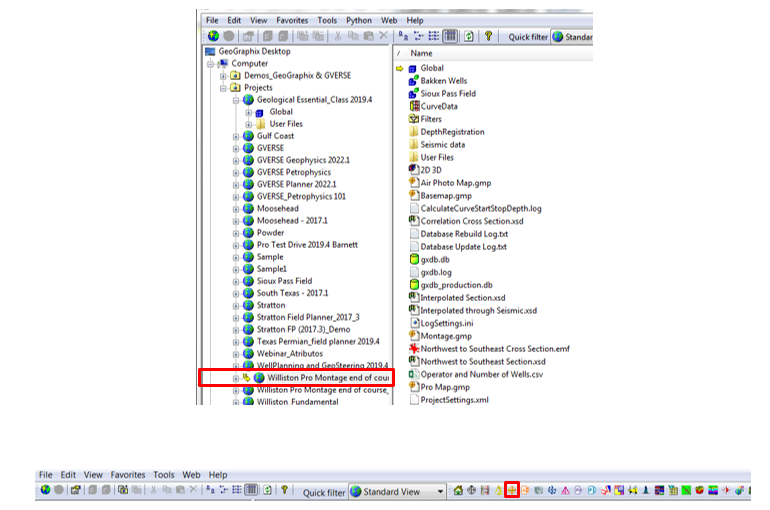This screenshot has height=510, width=770.
Task: Select Texas Permian_field planner 2019.4 project
Action: (x=318, y=341)
